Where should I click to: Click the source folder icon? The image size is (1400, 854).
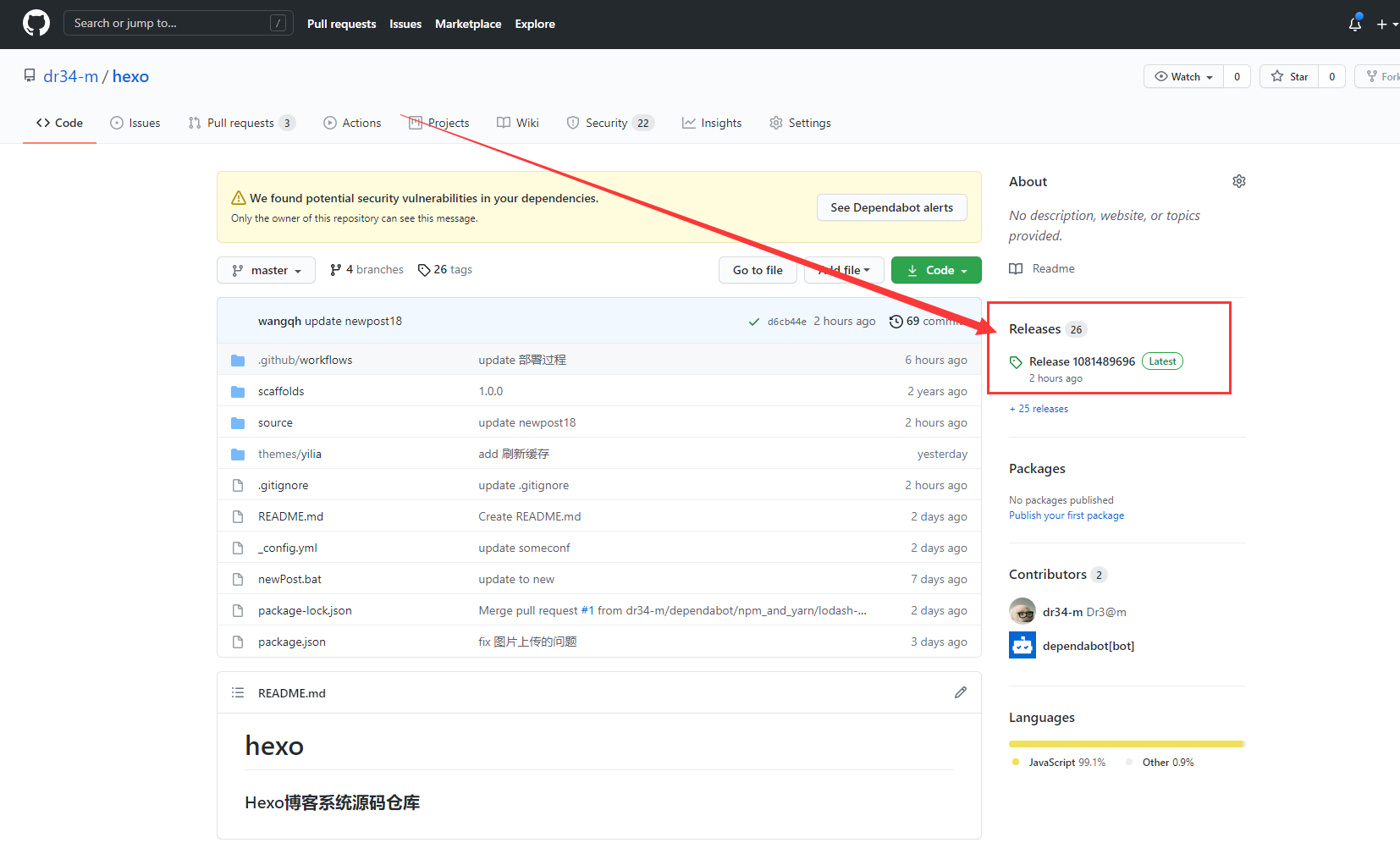238,422
